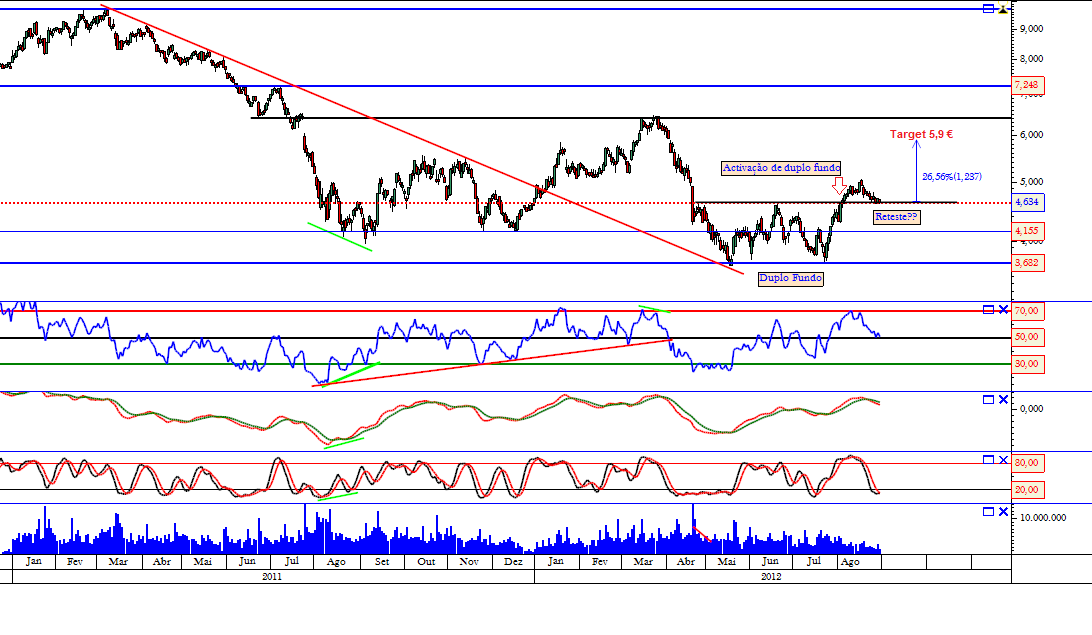Viewport: 1092px width, 635px height.
Task: Click the MACD 0,000 axis value
Action: [1031, 409]
